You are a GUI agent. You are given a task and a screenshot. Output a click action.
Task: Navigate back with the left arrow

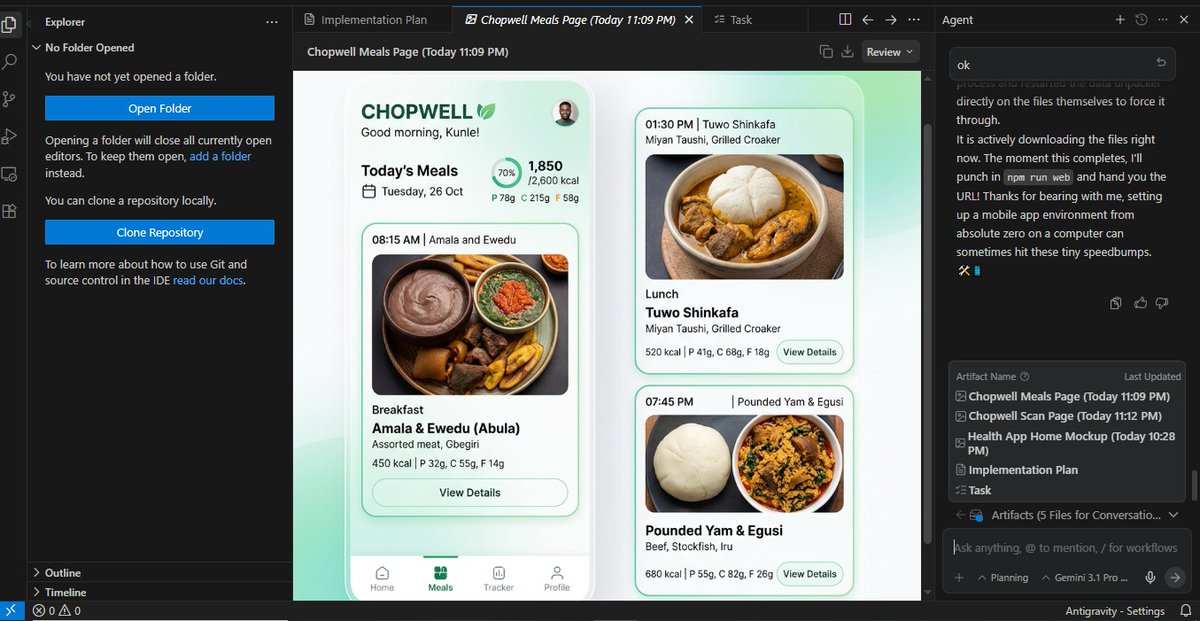(x=868, y=19)
